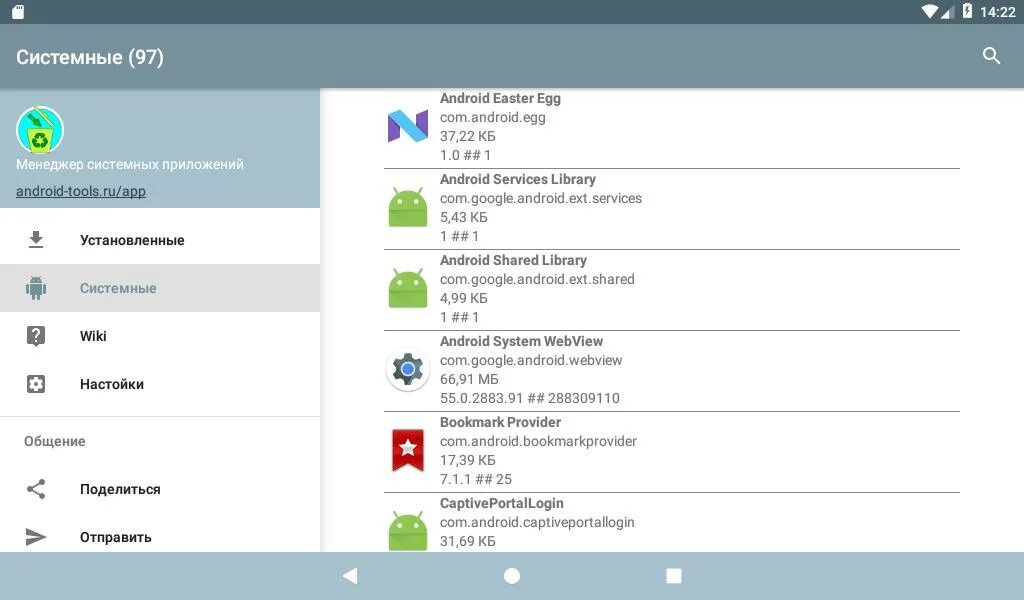Tap the Android home circle button
This screenshot has height=600, width=1024.
tap(512, 575)
